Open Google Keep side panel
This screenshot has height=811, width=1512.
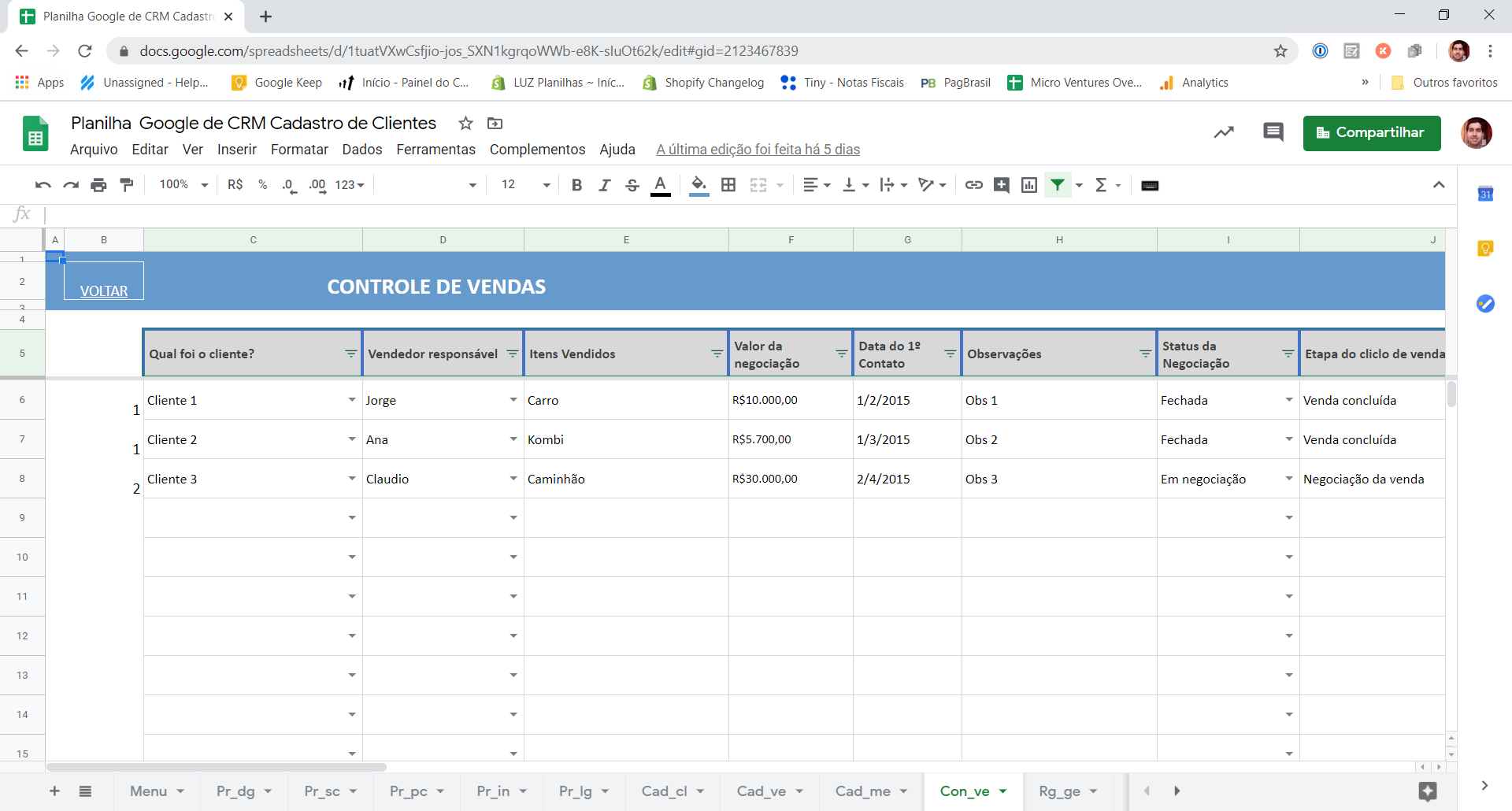[1485, 249]
